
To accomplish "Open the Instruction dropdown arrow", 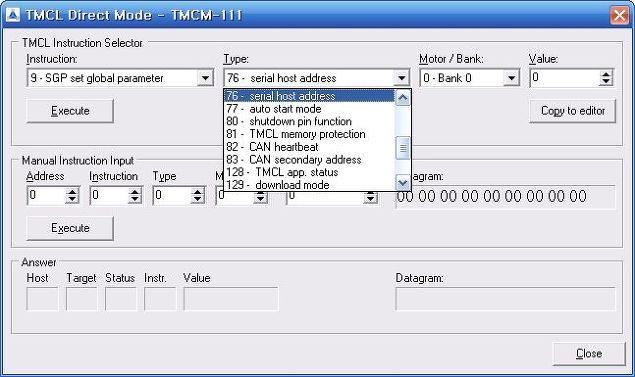I will click(205, 78).
